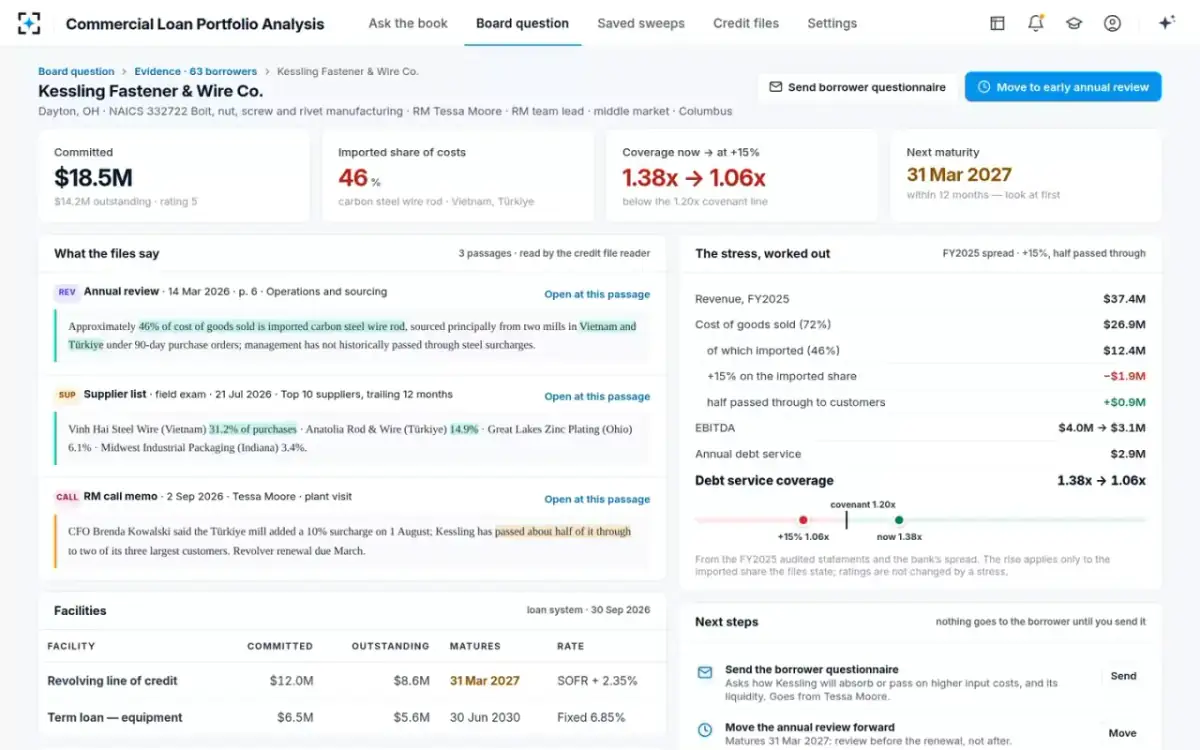Screen dimensions: 1200x750
Task: Click the red +15% 1.06x coverage marker
Action: (803, 520)
